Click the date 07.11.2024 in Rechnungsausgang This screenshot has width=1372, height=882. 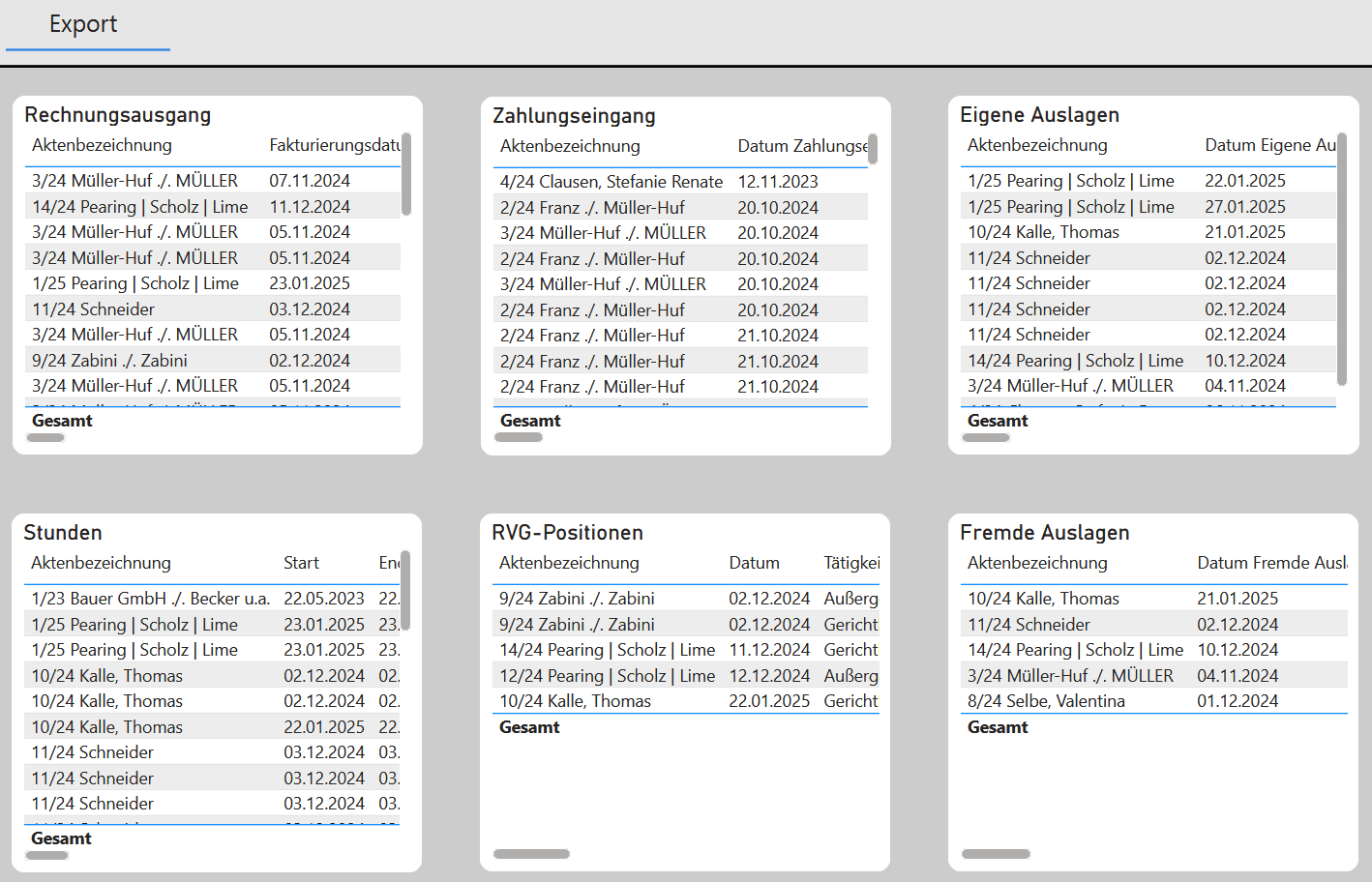tap(310, 181)
